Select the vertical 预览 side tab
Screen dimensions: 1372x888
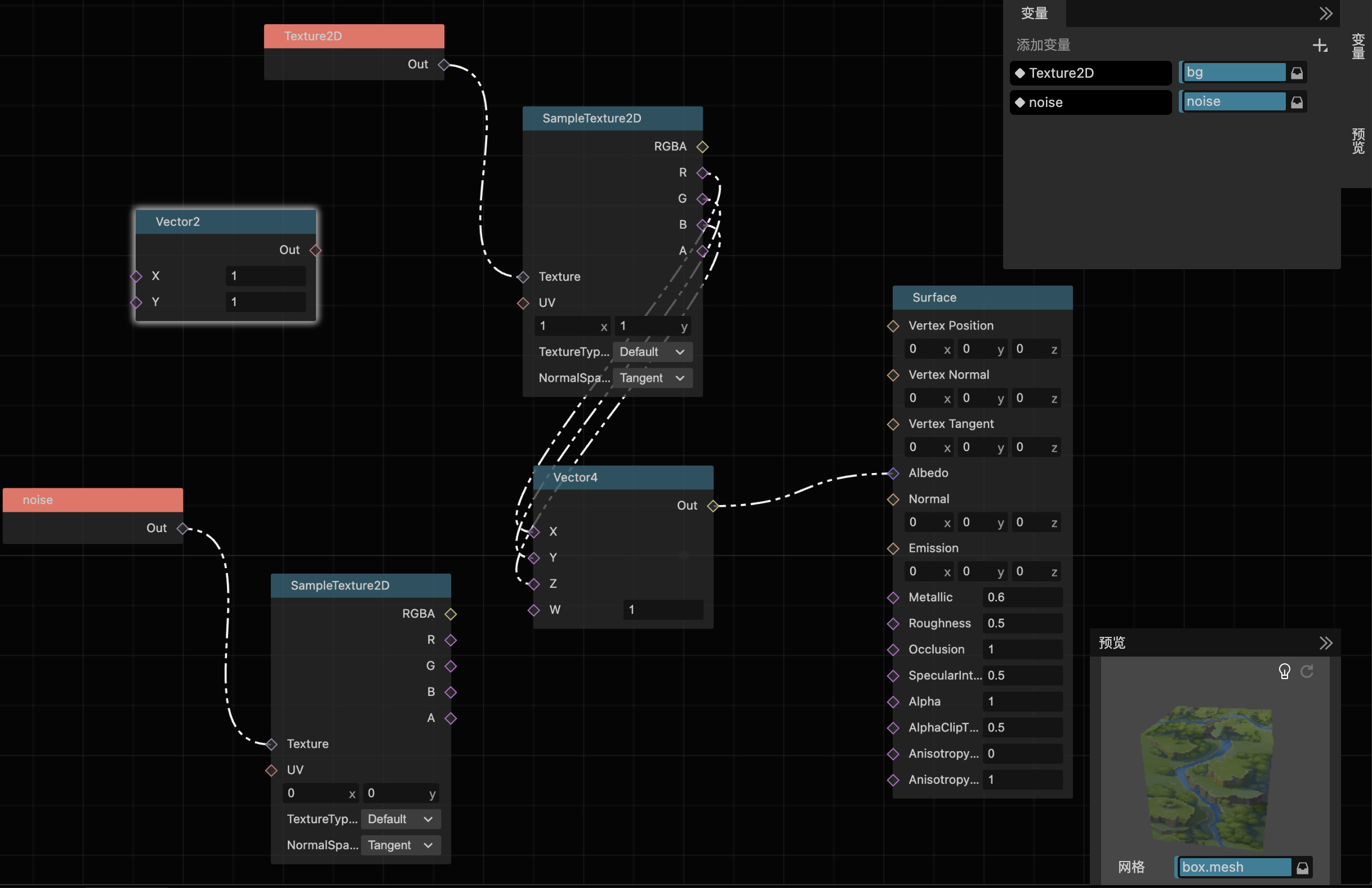click(x=1358, y=141)
